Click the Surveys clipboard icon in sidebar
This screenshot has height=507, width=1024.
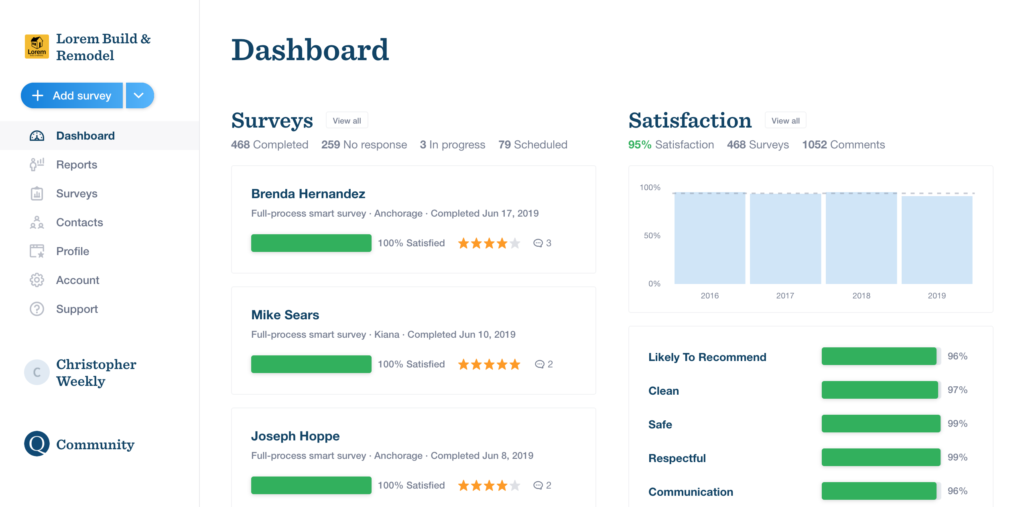(x=37, y=193)
